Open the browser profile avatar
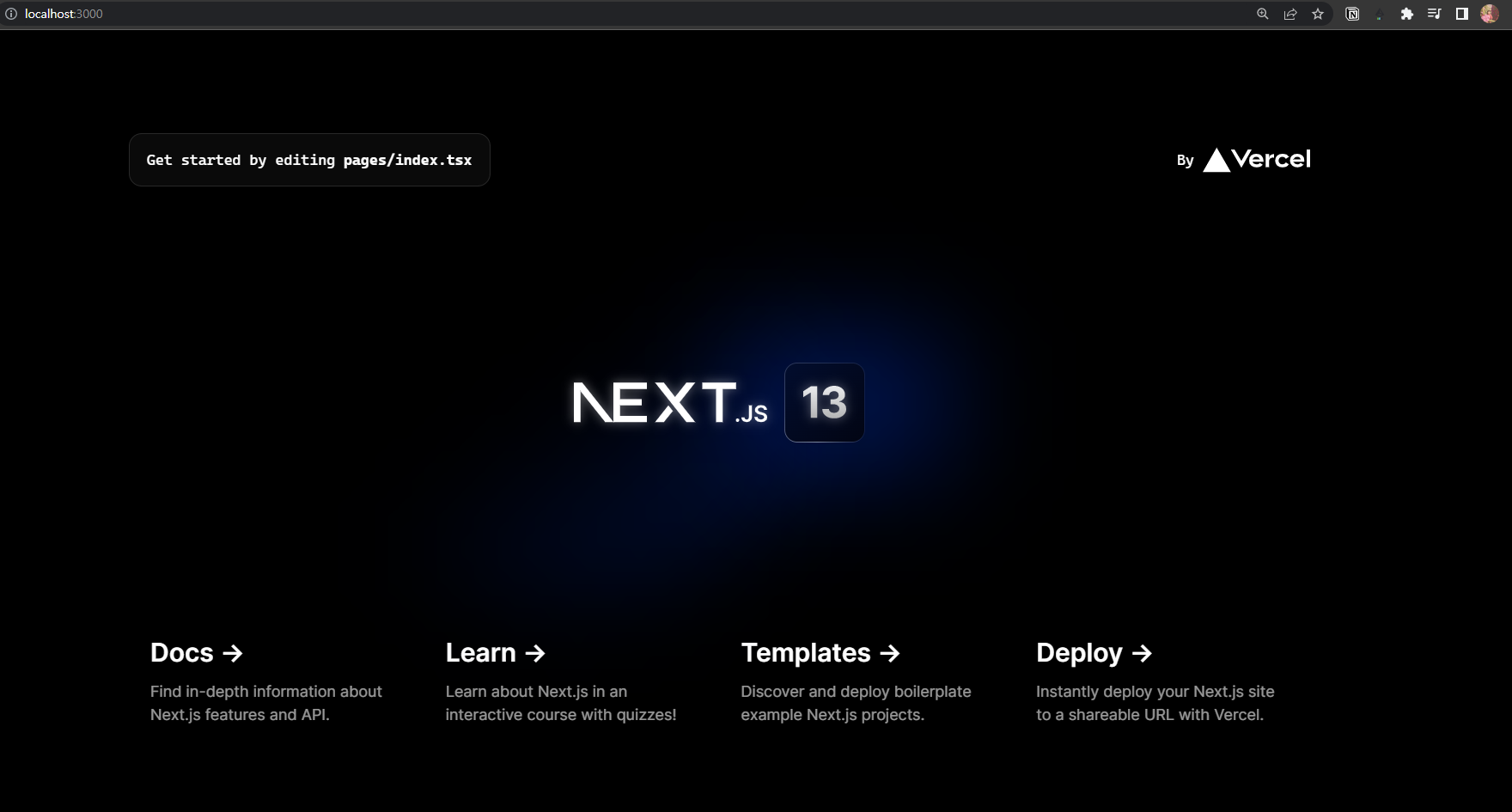The height and width of the screenshot is (812, 1512). [x=1490, y=14]
